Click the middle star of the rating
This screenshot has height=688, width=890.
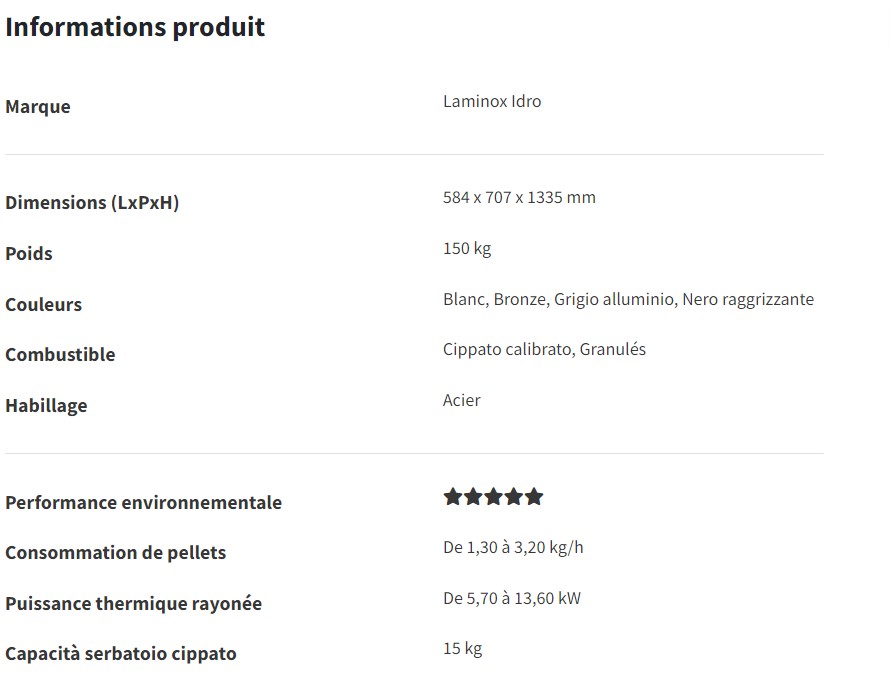point(493,497)
